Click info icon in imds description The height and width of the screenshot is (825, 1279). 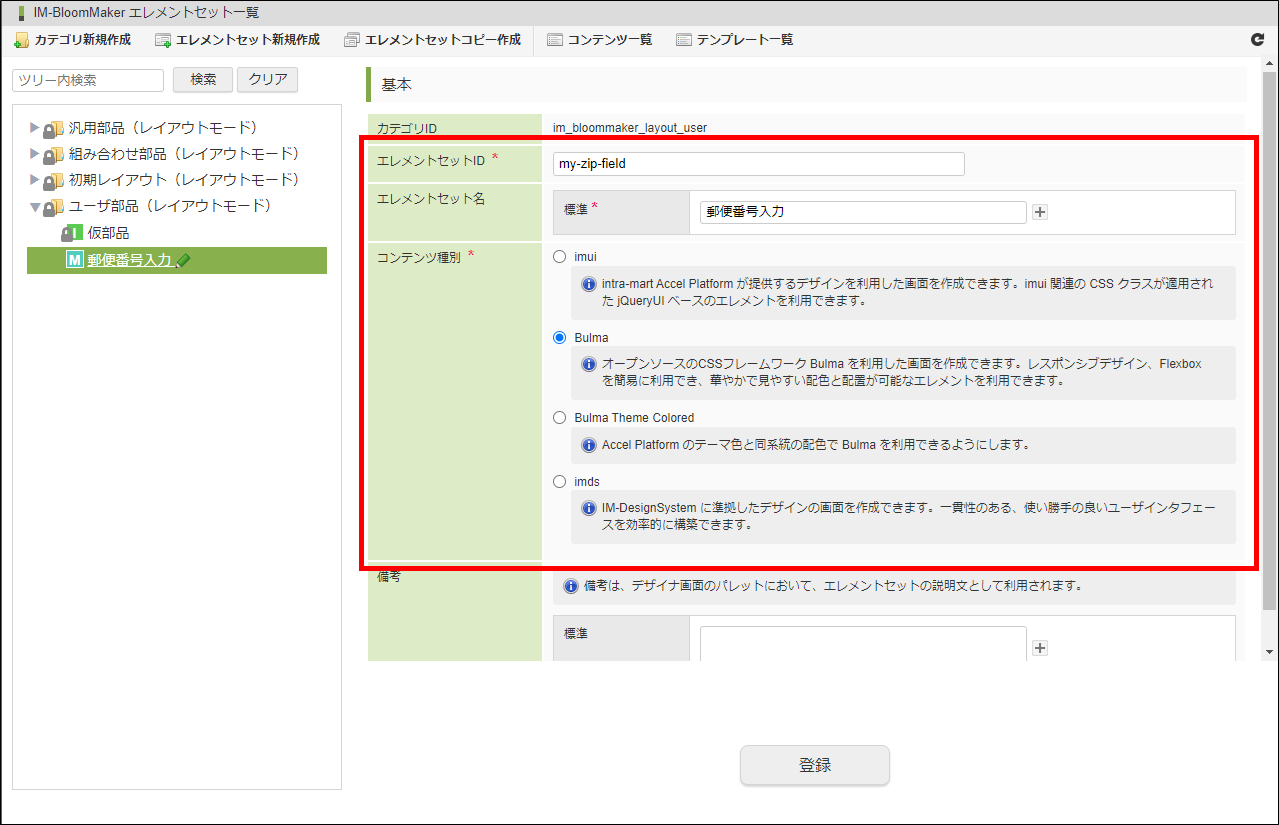[x=589, y=508]
